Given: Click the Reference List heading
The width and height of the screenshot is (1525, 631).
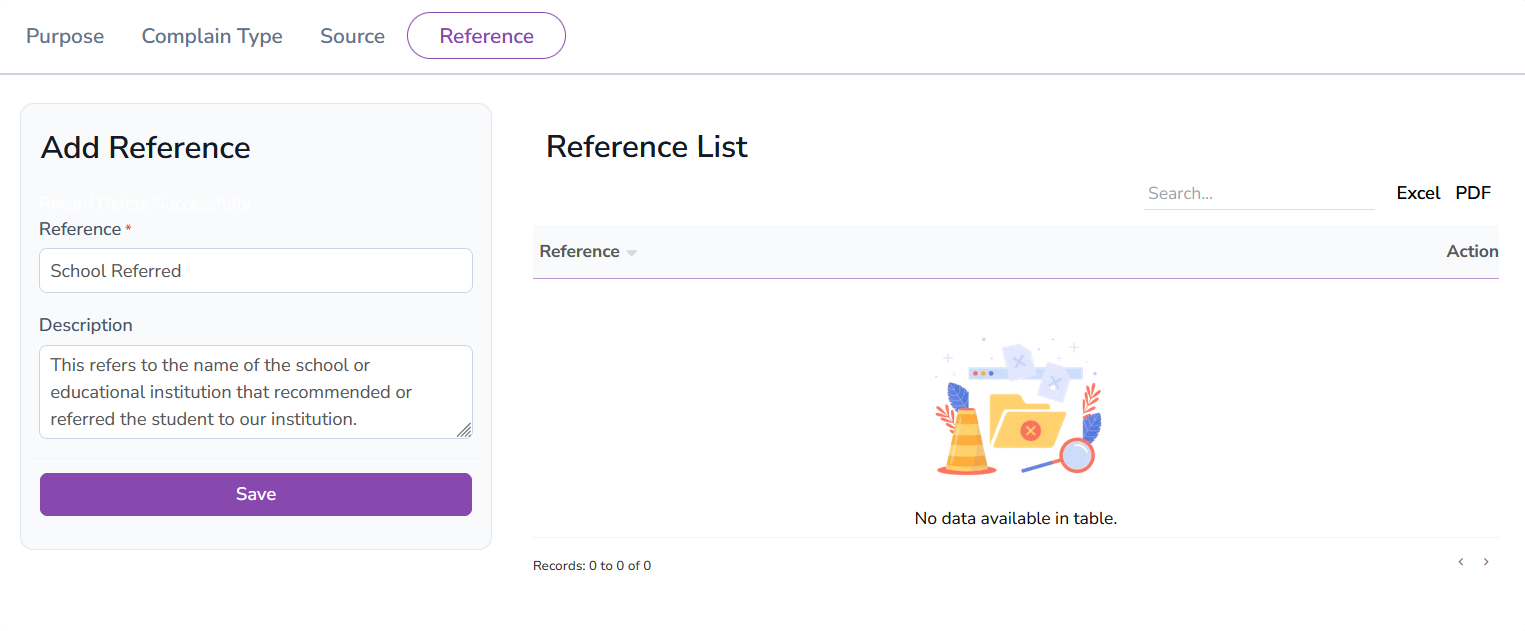Looking at the screenshot, I should click(645, 146).
